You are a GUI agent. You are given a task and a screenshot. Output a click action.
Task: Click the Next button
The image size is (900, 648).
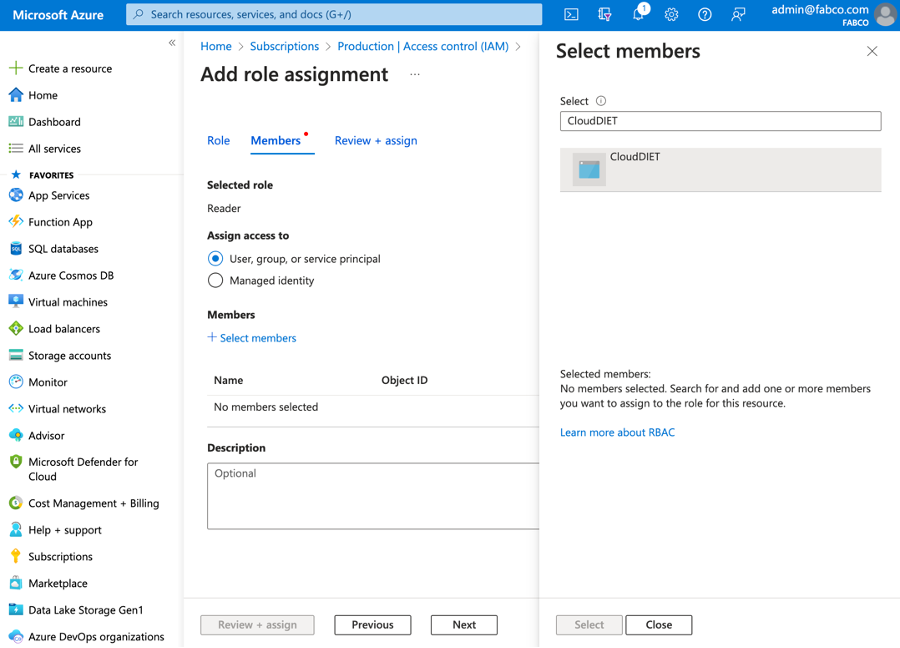(463, 624)
